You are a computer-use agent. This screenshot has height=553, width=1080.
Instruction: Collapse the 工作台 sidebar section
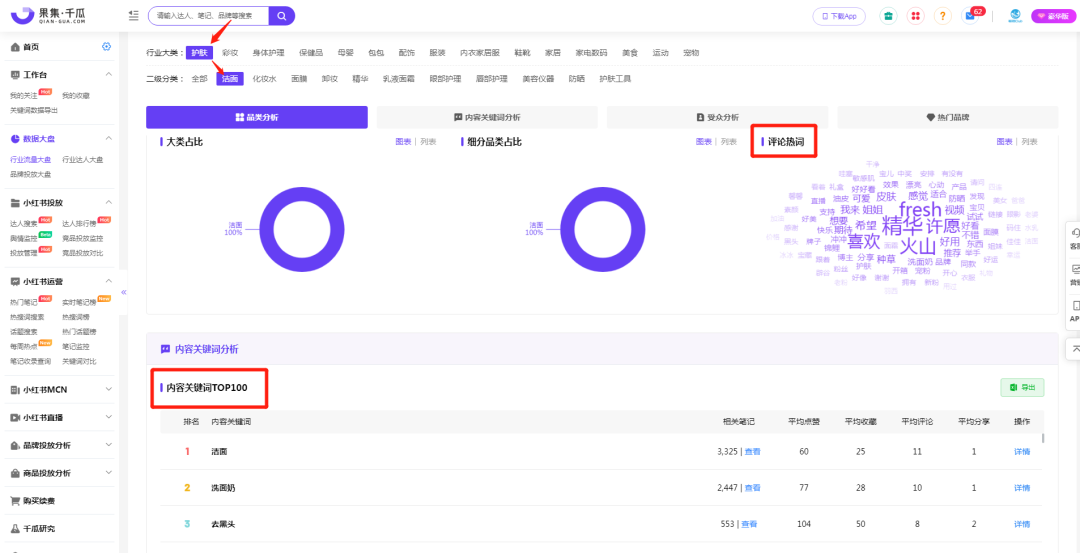[108, 75]
